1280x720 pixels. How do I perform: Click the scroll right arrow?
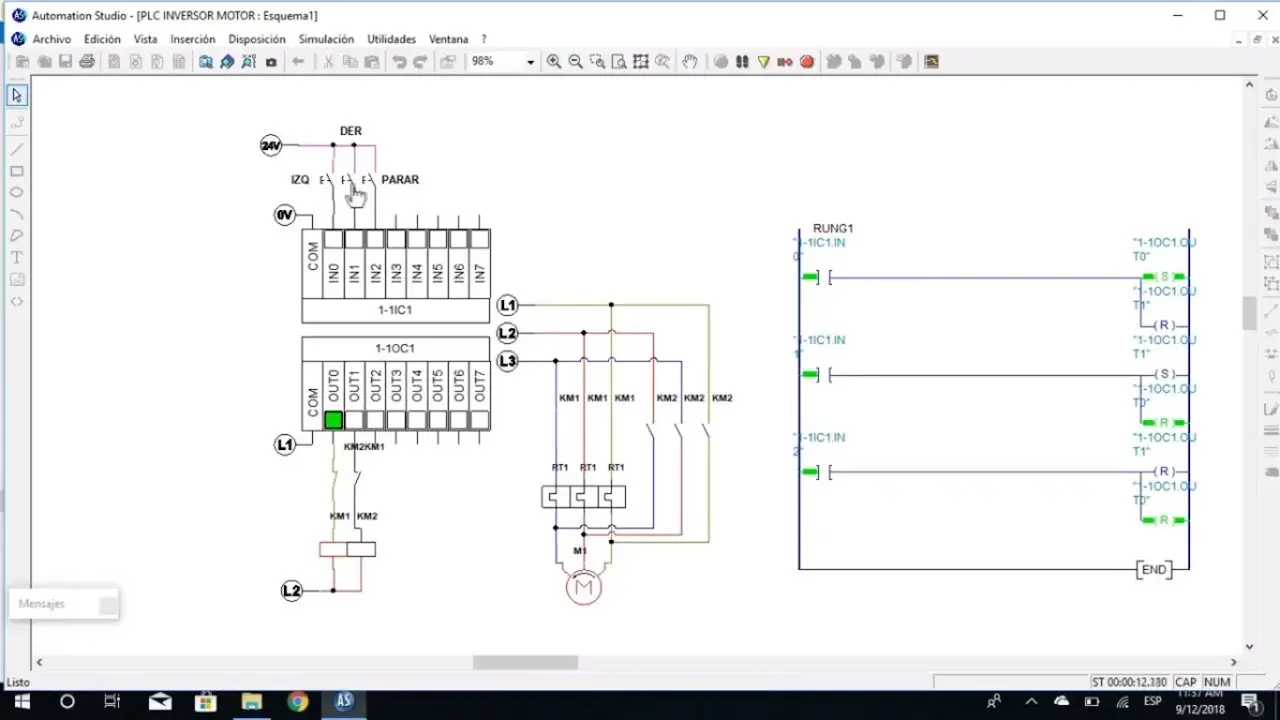[x=1233, y=662]
